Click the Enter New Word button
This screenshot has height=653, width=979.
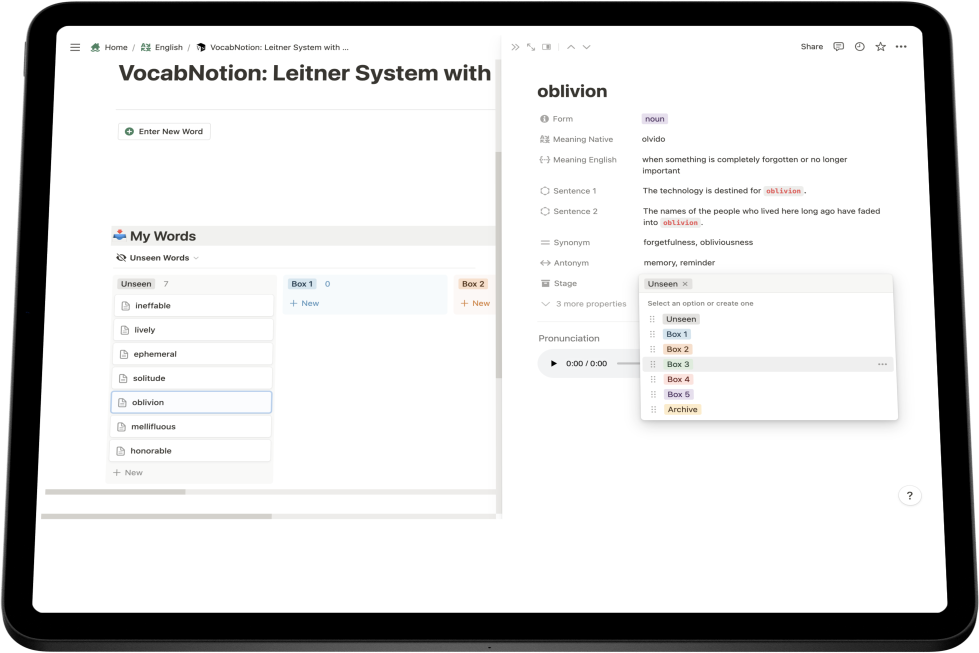[x=164, y=132]
